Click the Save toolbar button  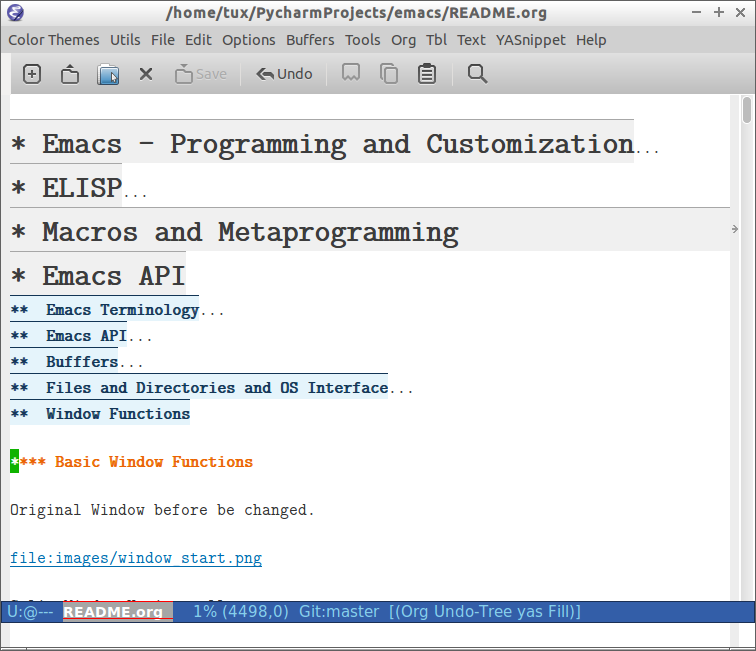click(201, 74)
